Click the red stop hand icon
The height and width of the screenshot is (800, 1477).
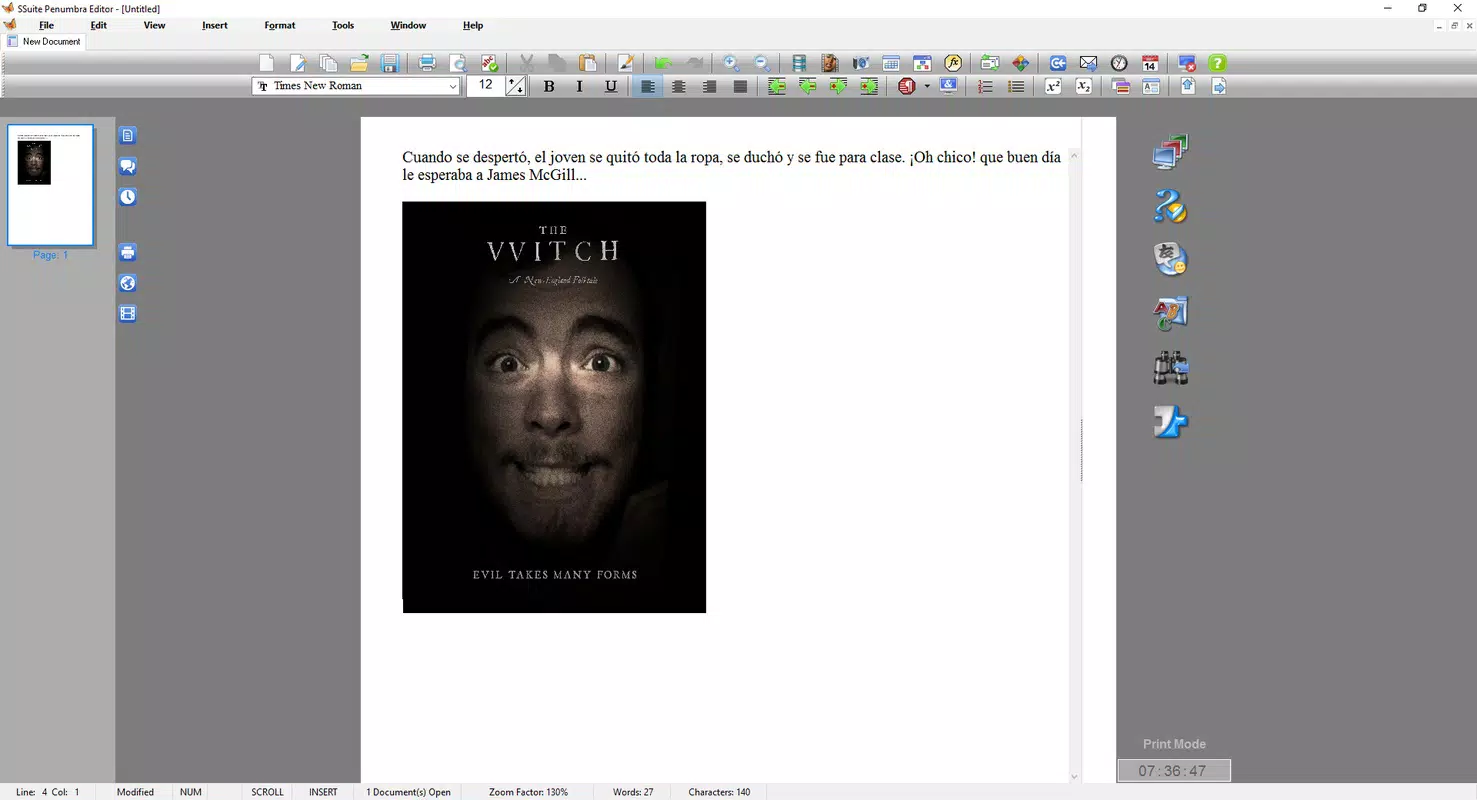tap(907, 87)
